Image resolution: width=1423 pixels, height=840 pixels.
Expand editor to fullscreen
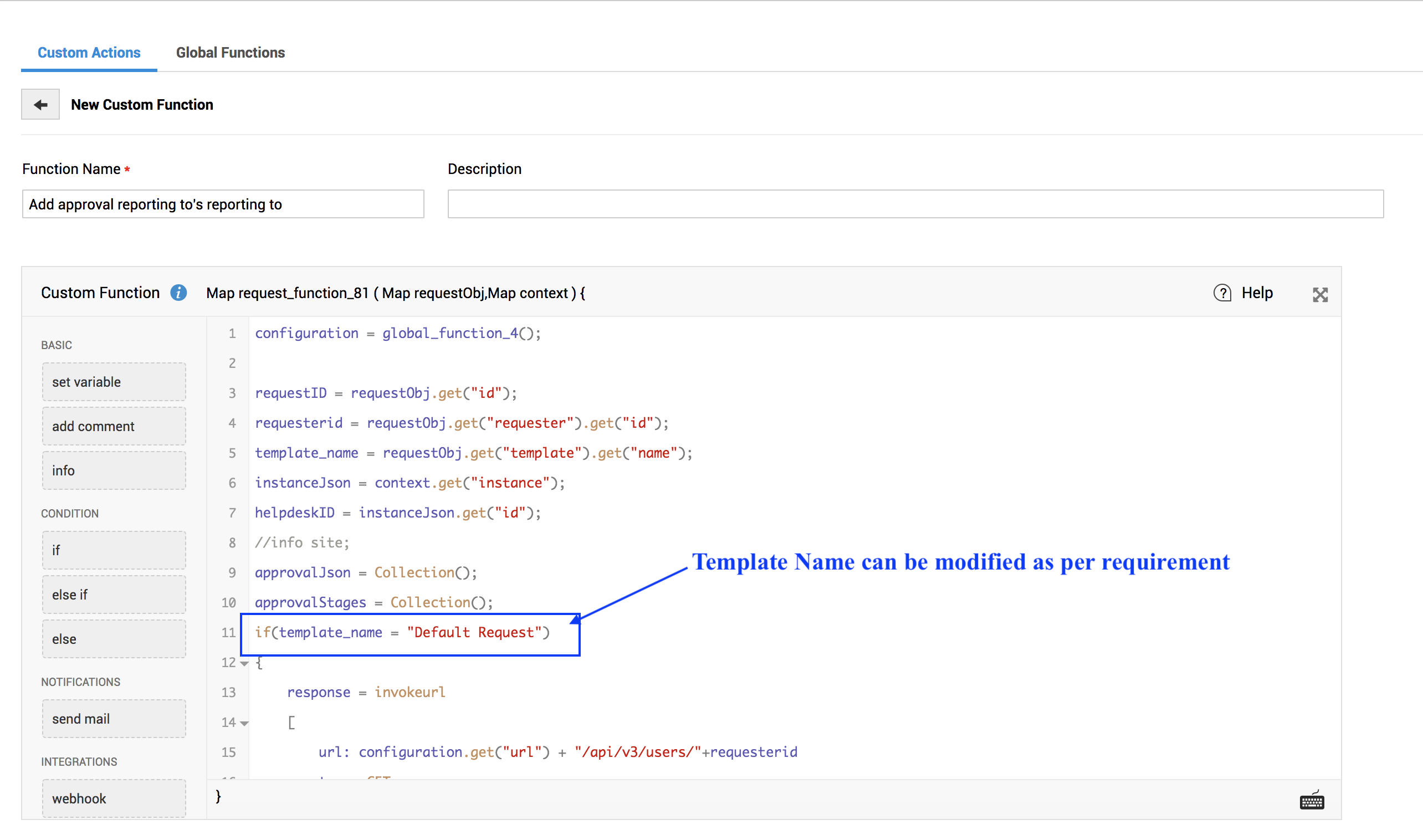tap(1319, 294)
